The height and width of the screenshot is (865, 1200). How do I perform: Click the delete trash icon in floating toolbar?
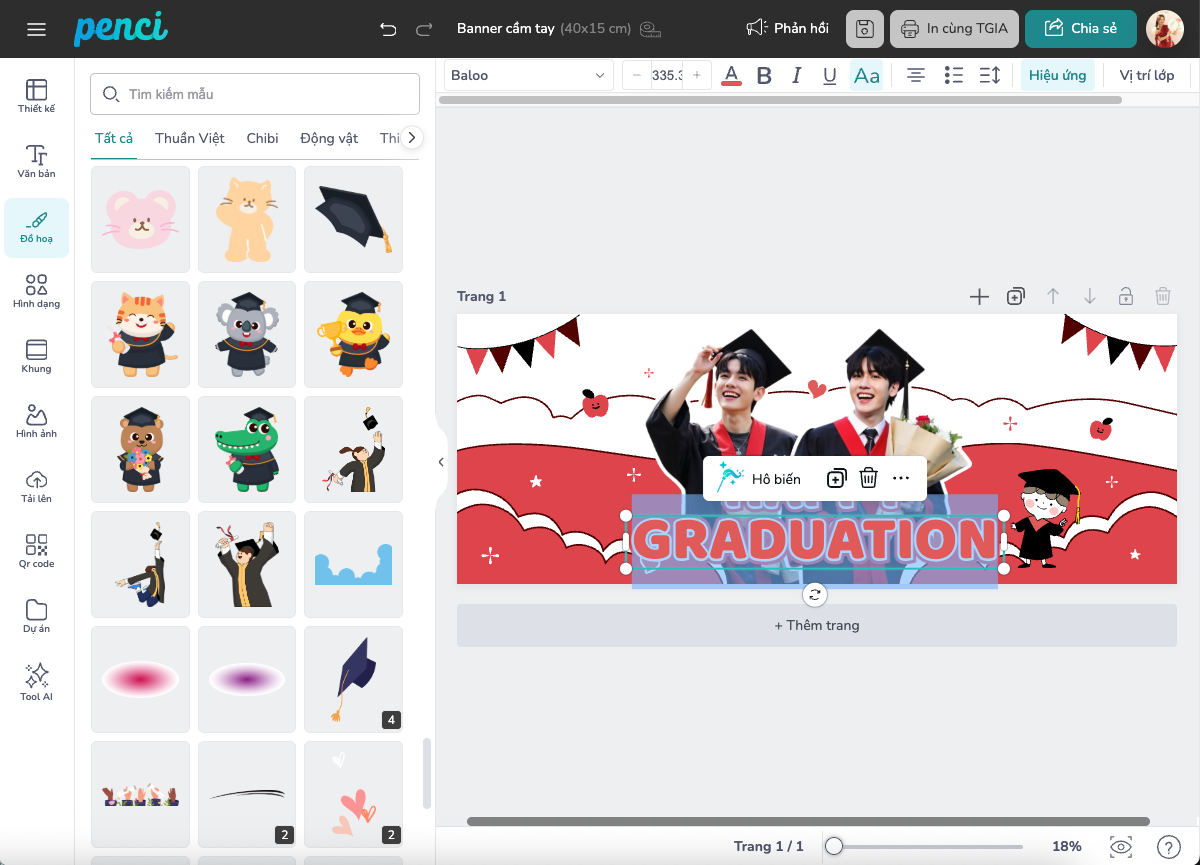point(868,478)
